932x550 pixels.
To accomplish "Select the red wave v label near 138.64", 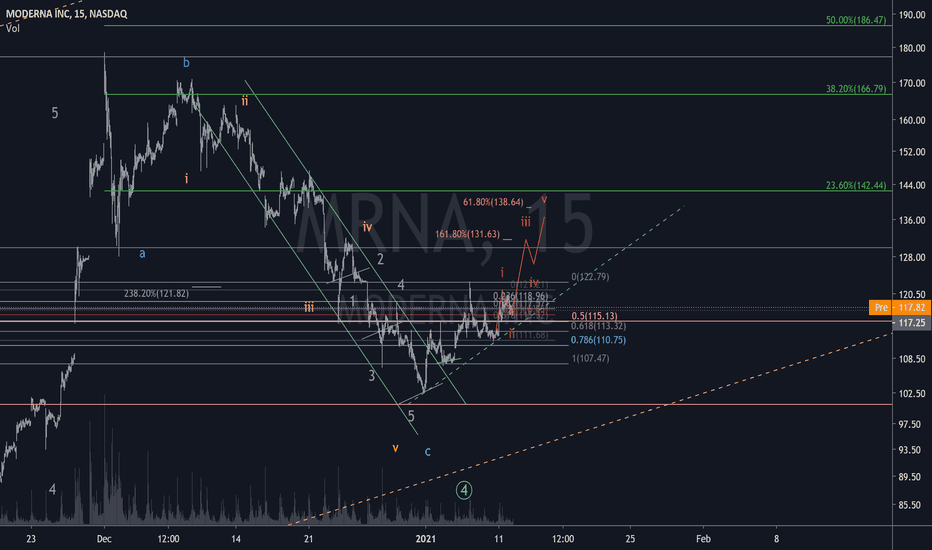I will point(544,199).
